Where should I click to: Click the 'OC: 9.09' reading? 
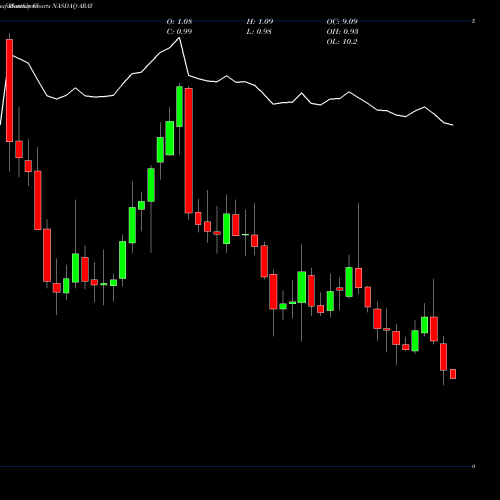coord(342,21)
